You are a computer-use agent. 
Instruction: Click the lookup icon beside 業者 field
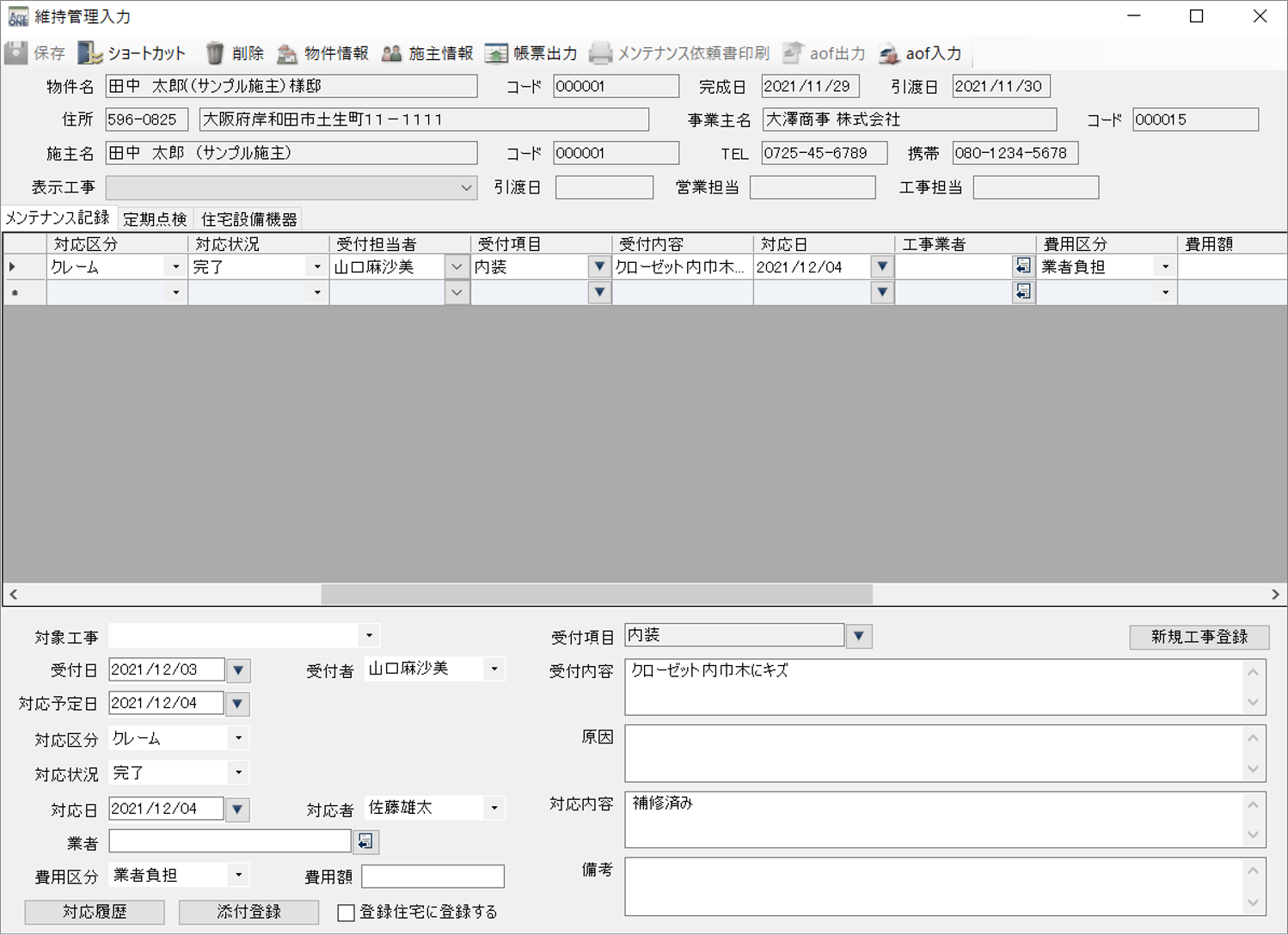pyautogui.click(x=365, y=841)
